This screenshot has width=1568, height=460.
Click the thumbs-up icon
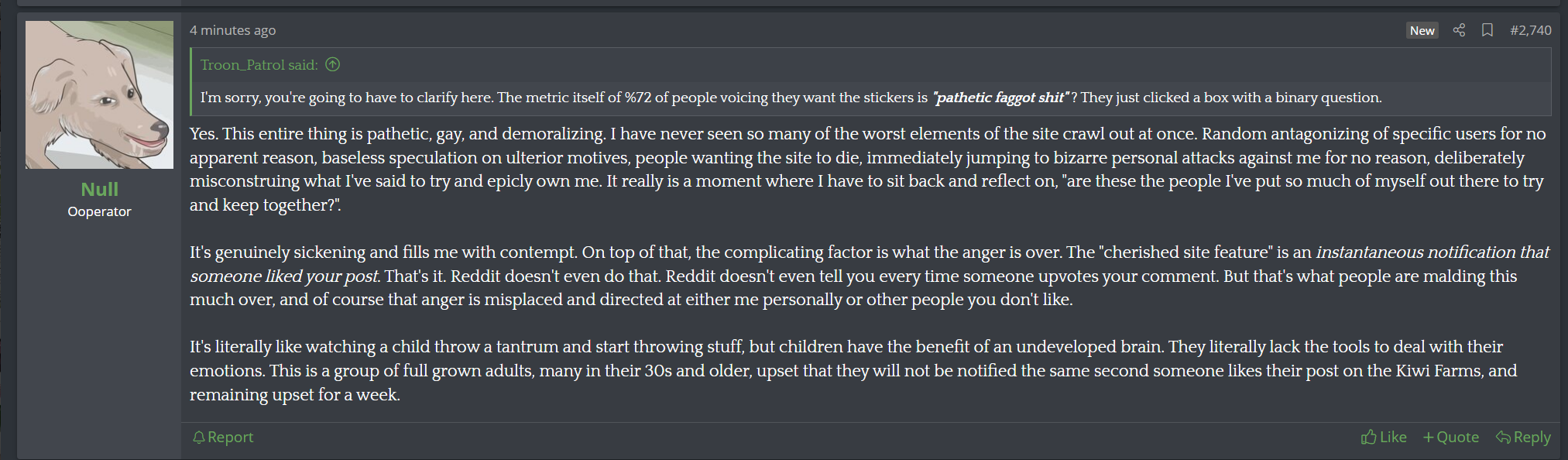tap(1368, 438)
